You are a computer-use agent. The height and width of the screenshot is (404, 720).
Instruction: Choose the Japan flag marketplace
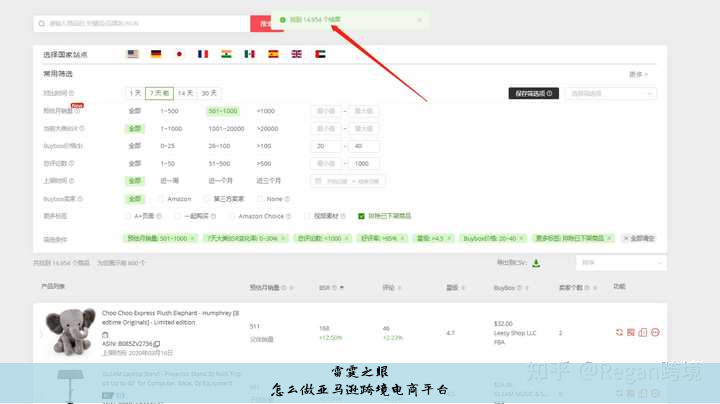(179, 54)
